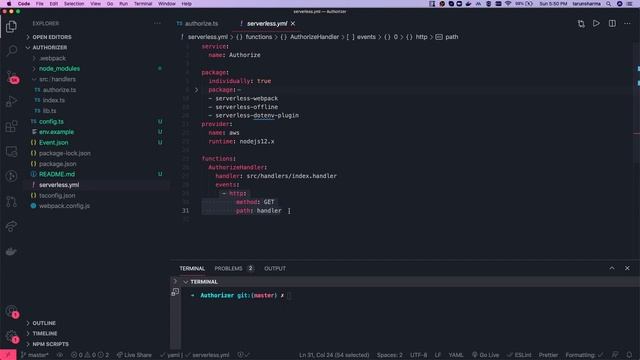Open Event.json in the explorer
Viewport: 640px width, 360px height.
click(x=53, y=142)
